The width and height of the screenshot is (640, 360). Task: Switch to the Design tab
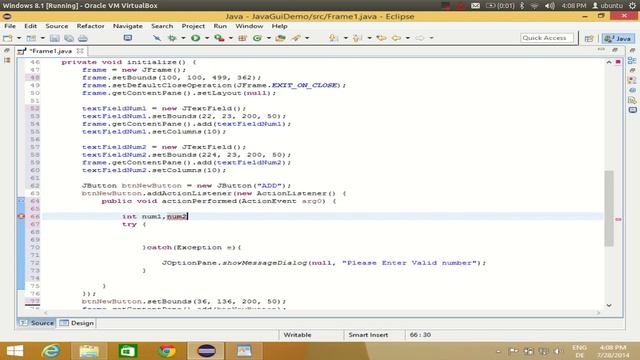coord(77,323)
